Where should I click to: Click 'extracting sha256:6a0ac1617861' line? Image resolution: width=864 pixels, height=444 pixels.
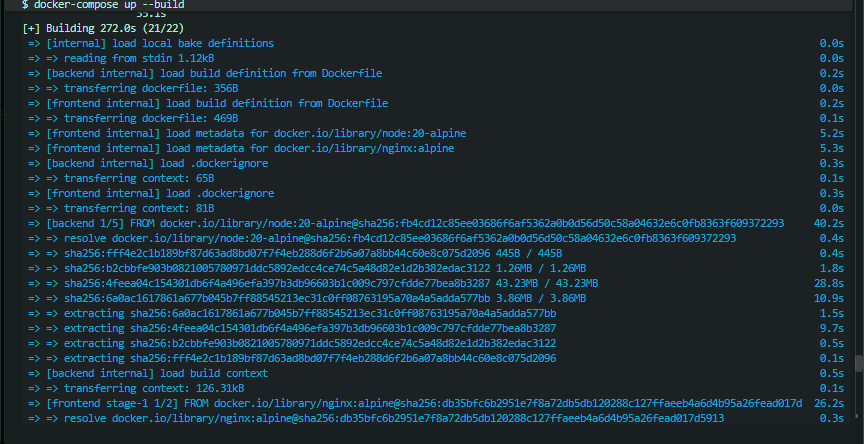(292, 313)
